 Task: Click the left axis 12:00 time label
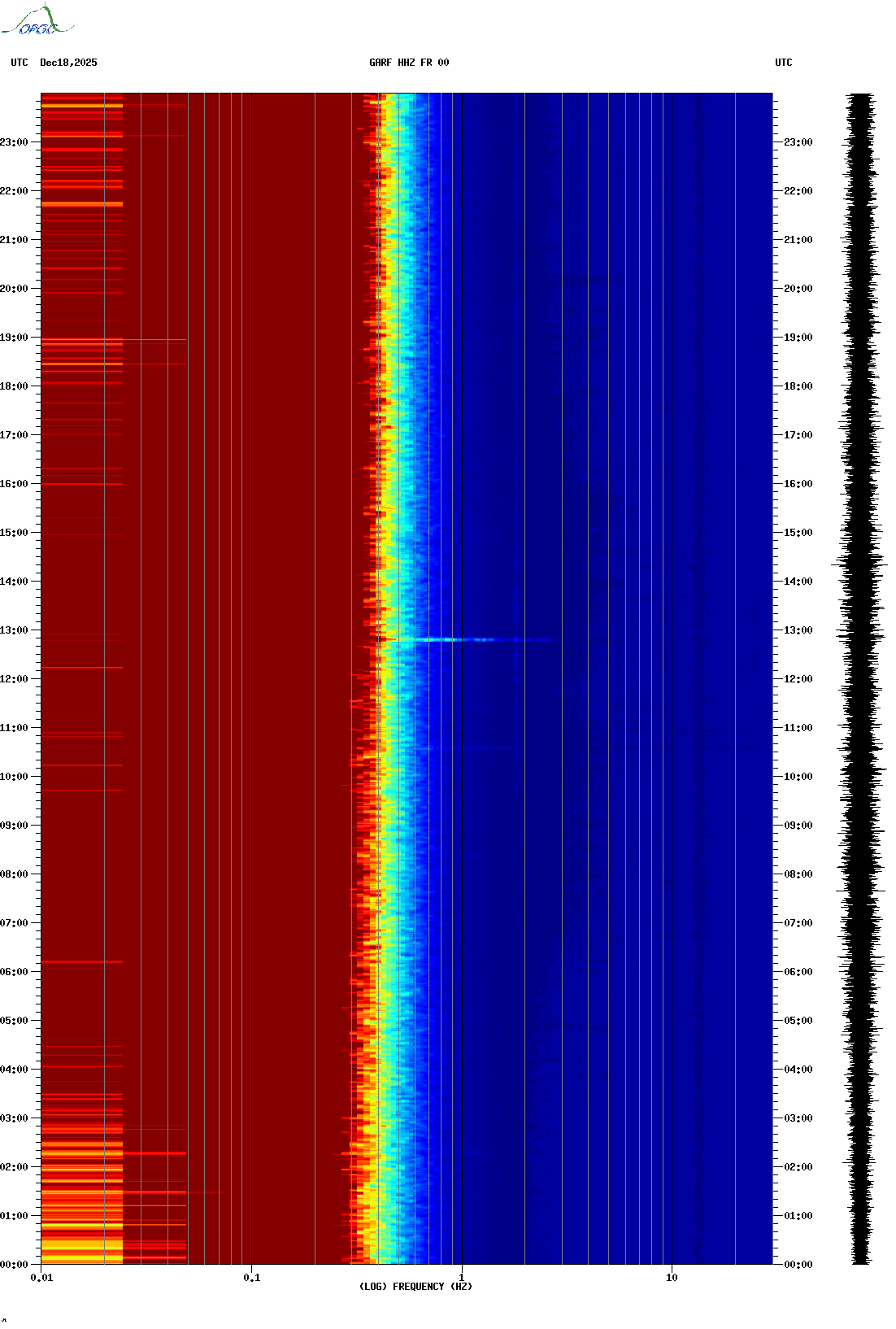tap(14, 679)
